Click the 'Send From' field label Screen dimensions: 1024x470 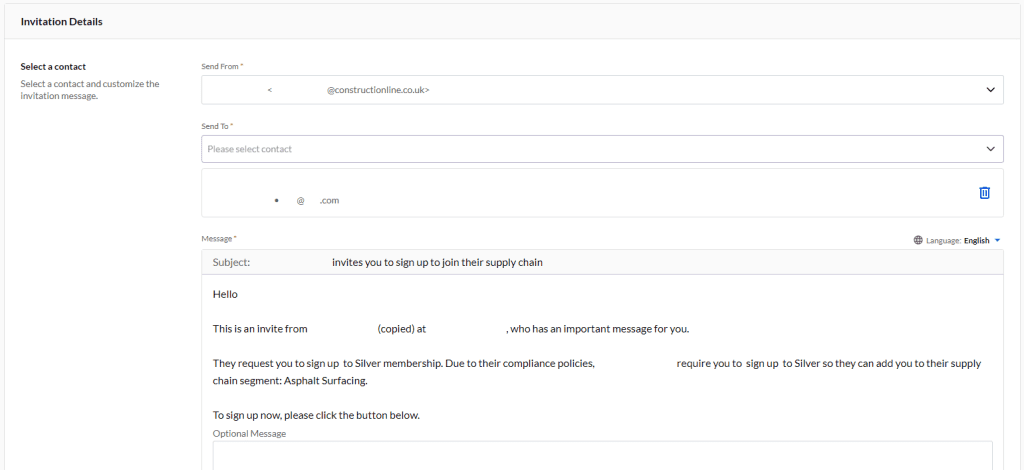tap(220, 66)
